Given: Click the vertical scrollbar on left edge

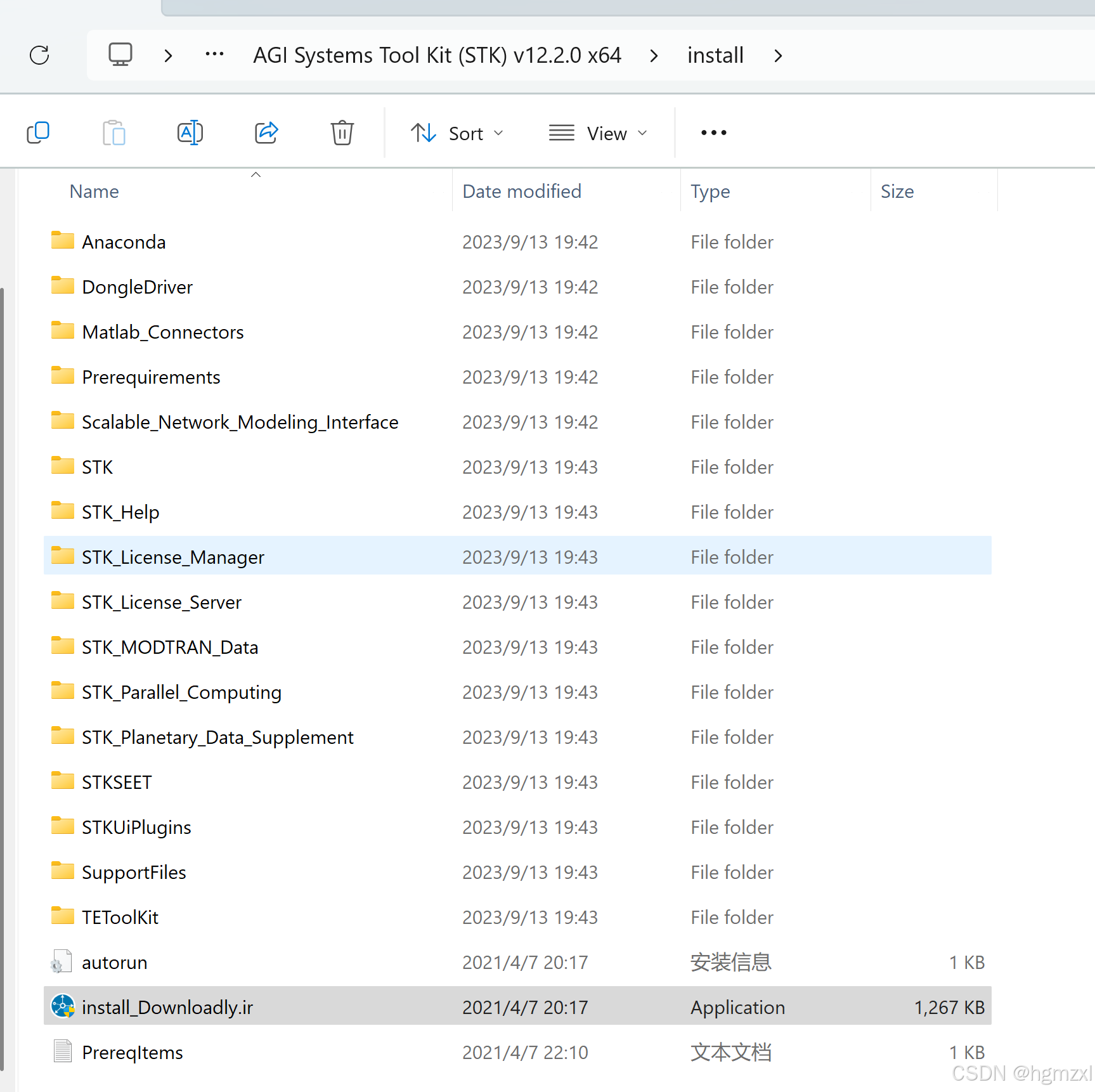Looking at the screenshot, I should (x=3, y=679).
